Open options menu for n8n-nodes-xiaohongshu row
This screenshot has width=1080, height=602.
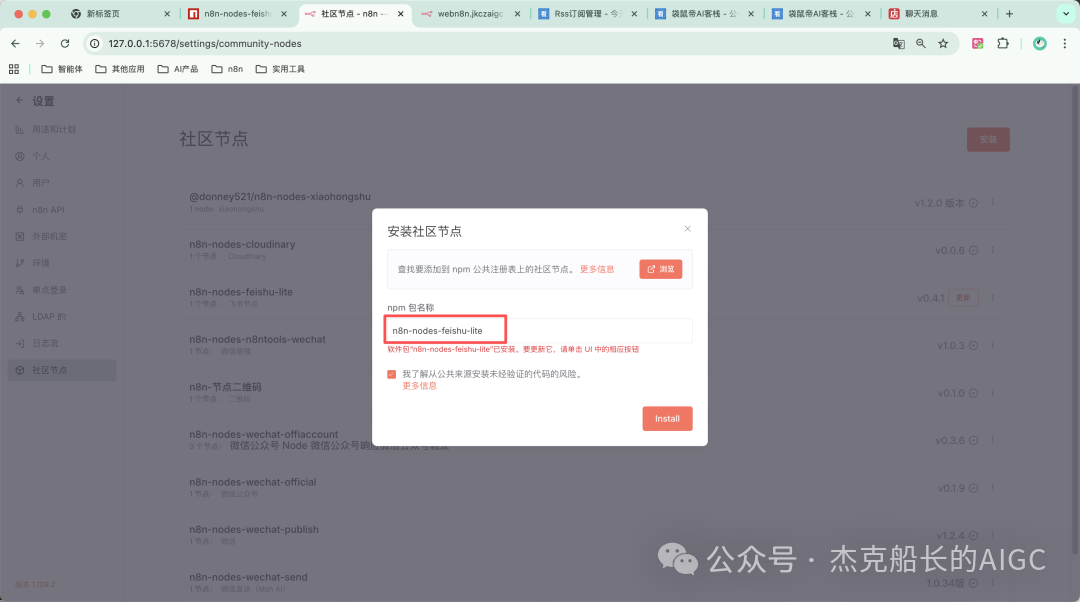(x=993, y=203)
